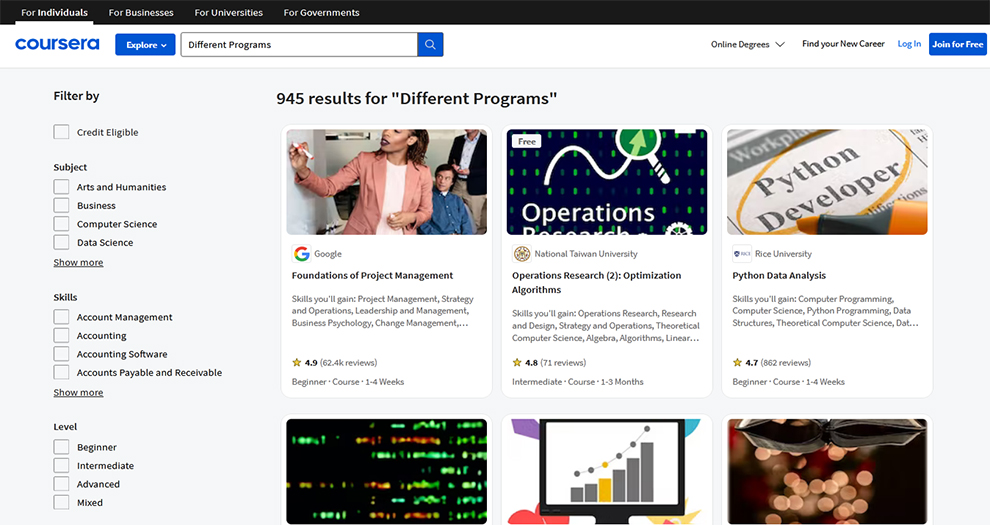Viewport: 990px width, 525px height.
Task: Click the Project Management whiteboard thumbnail
Action: point(386,182)
